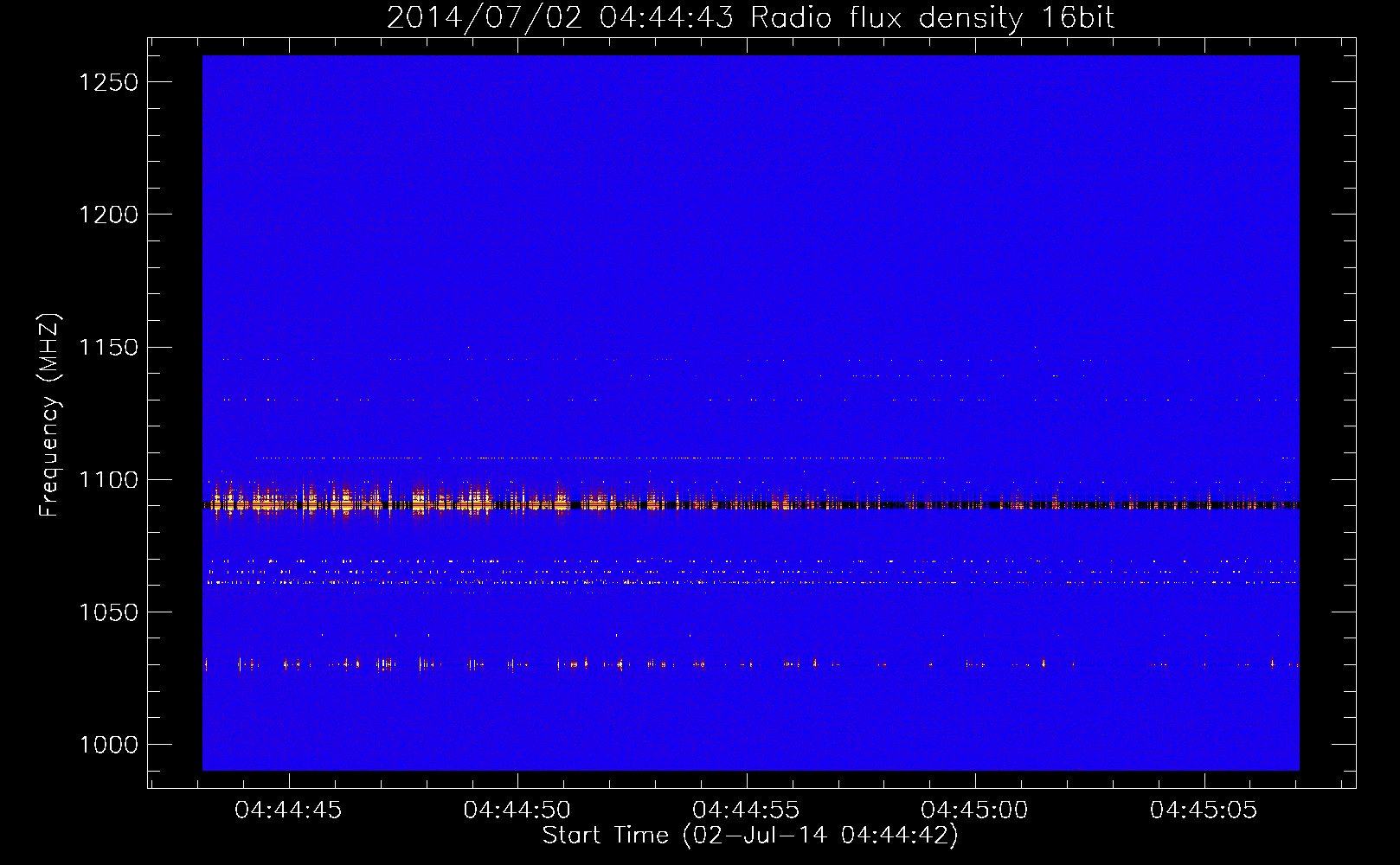Click the 1100 frequency tick label

pos(109,480)
